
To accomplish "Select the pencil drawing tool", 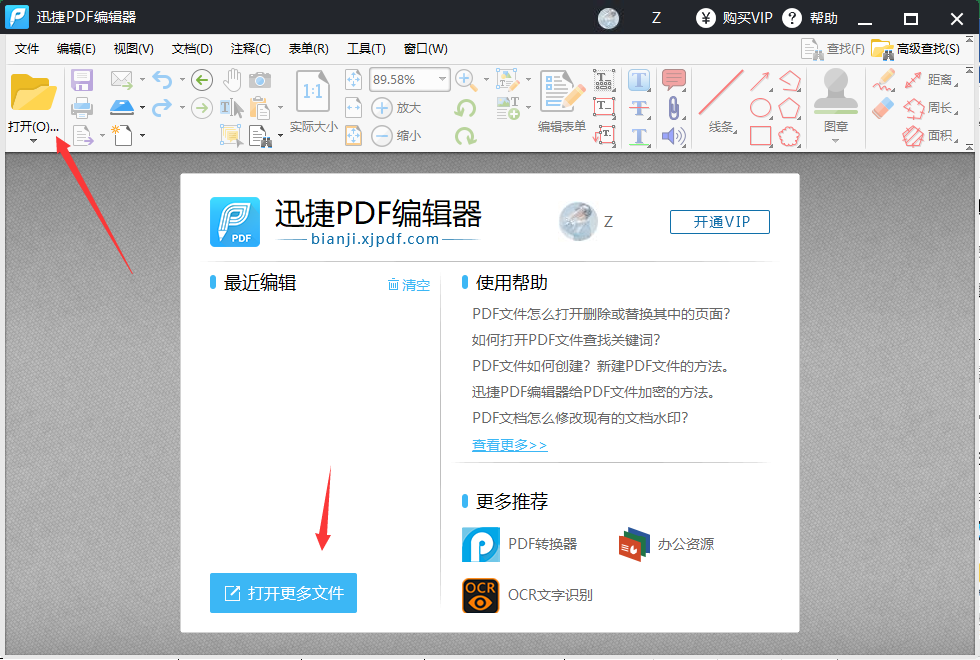I will pos(884,80).
